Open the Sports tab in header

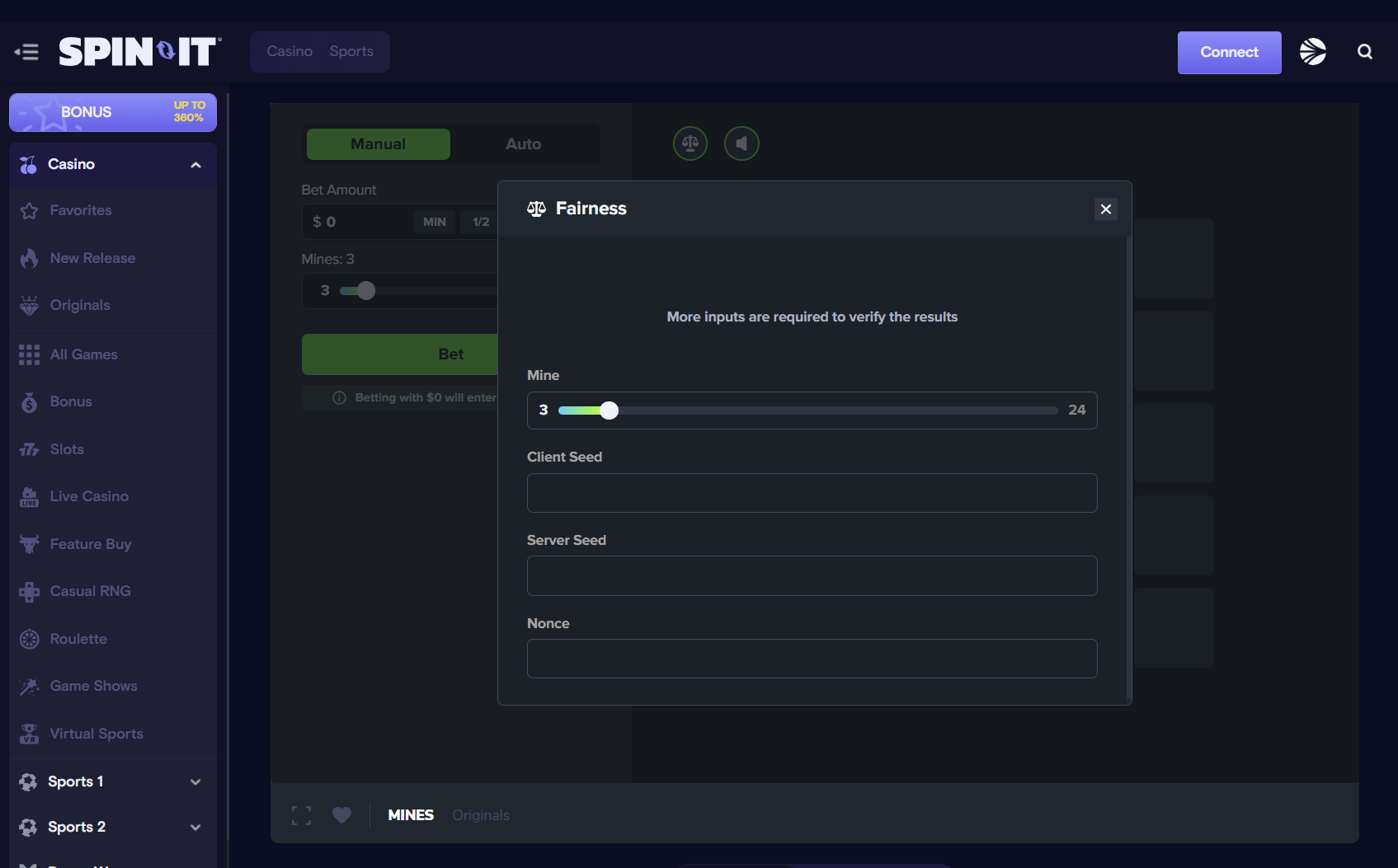[351, 51]
